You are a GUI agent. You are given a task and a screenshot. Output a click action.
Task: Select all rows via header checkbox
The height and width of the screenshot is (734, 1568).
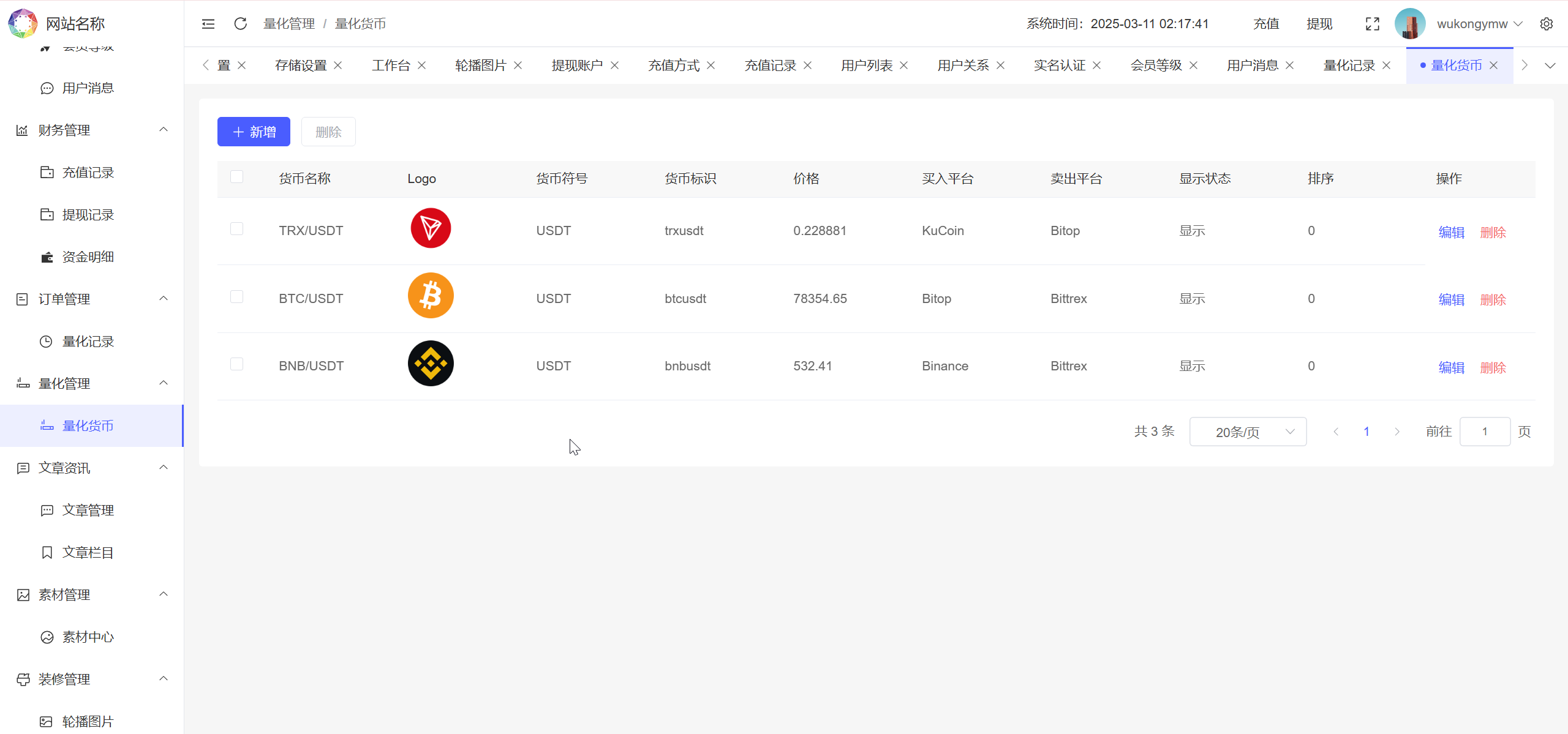click(x=237, y=176)
